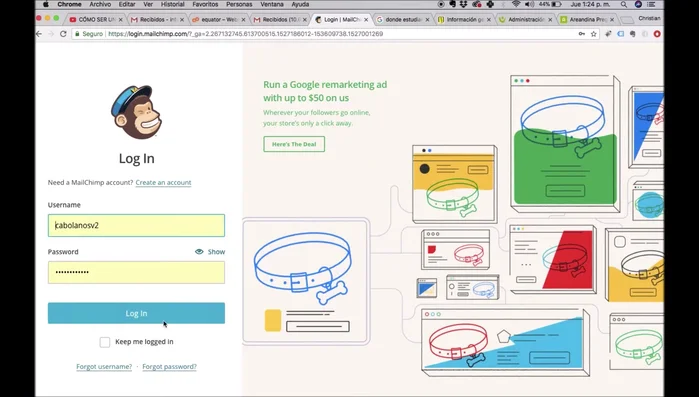Click the Jue 1:24 p. m. clock
Image resolution: width=699 pixels, height=397 pixels.
[x=591, y=4]
